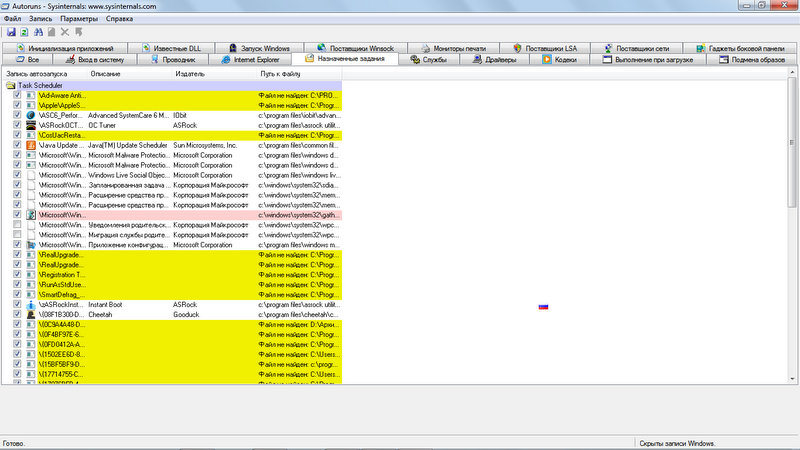Switch to the Подмена образов tab

[752, 60]
